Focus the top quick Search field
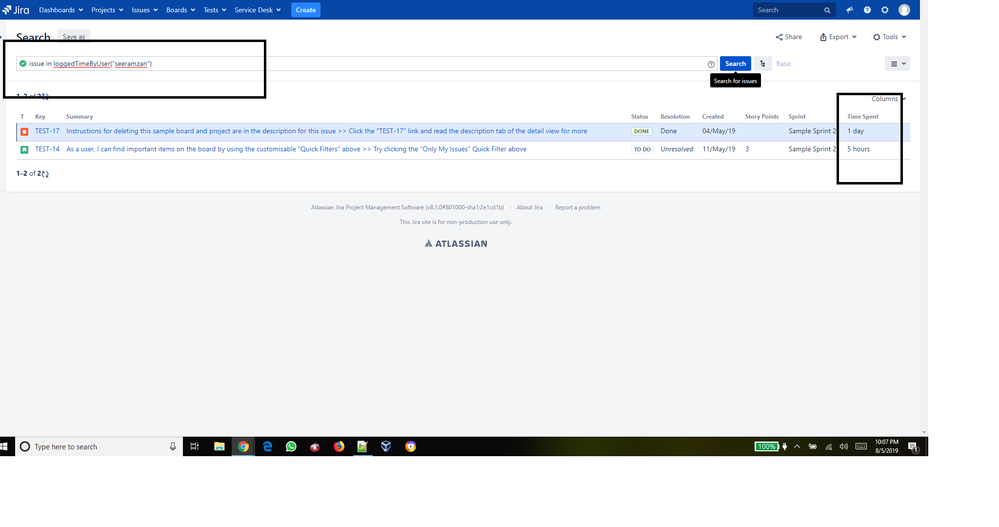999x527 pixels. click(794, 10)
